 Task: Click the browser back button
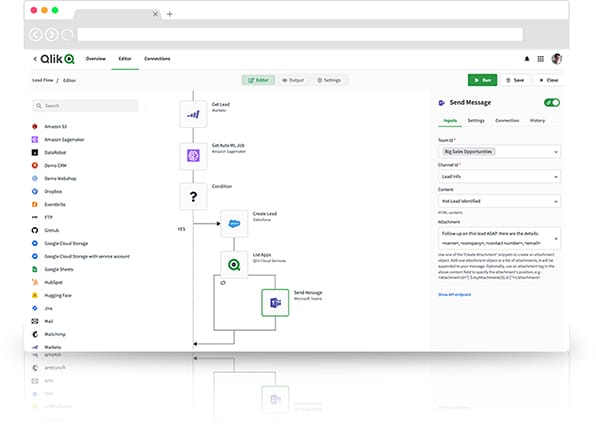[x=36, y=35]
